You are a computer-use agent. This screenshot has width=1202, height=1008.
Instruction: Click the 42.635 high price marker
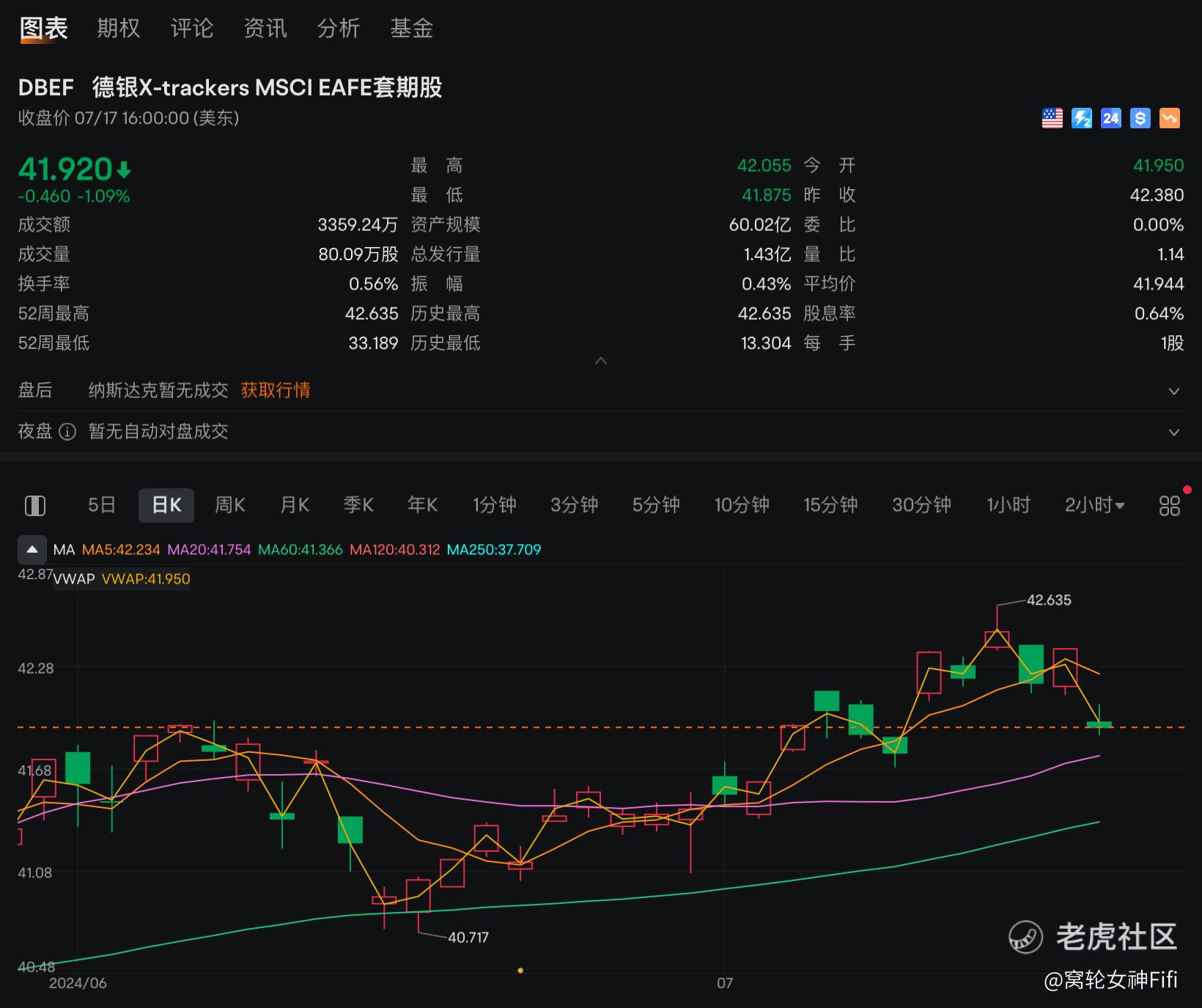point(1049,600)
